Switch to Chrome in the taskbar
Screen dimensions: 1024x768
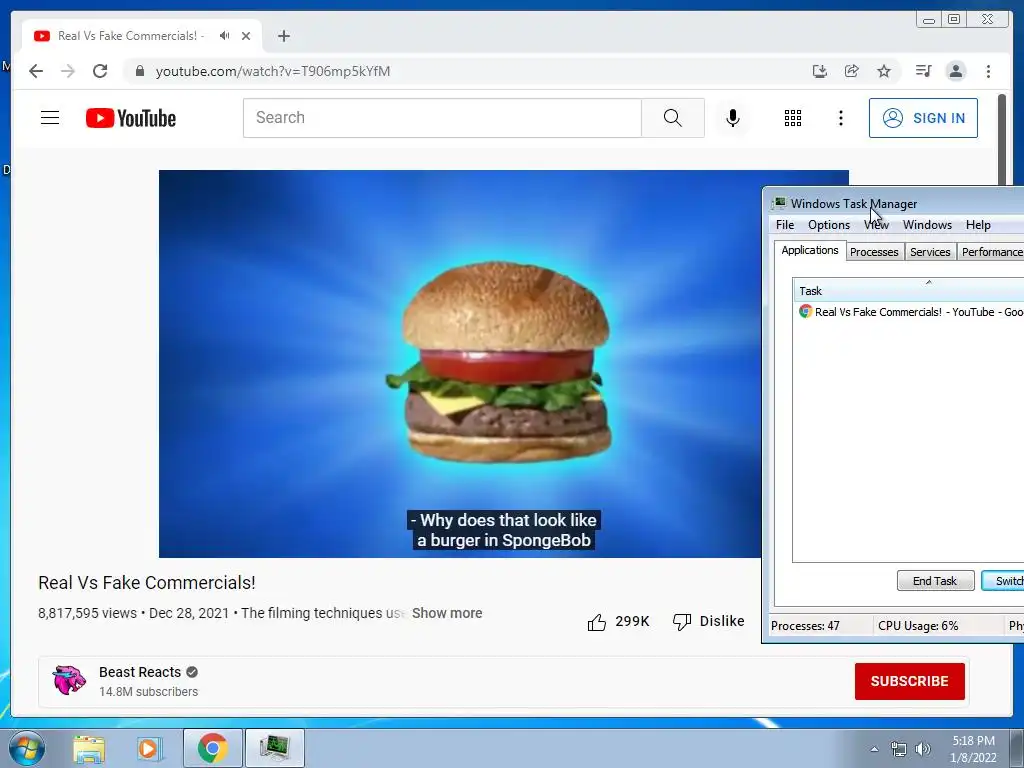pyautogui.click(x=212, y=748)
